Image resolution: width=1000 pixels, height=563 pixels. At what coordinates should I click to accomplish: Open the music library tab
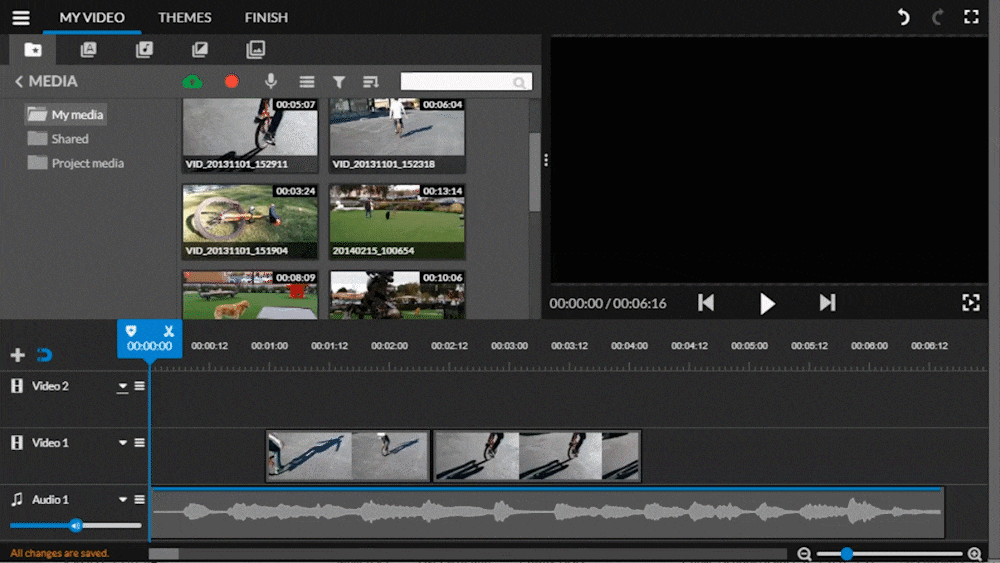pos(144,49)
